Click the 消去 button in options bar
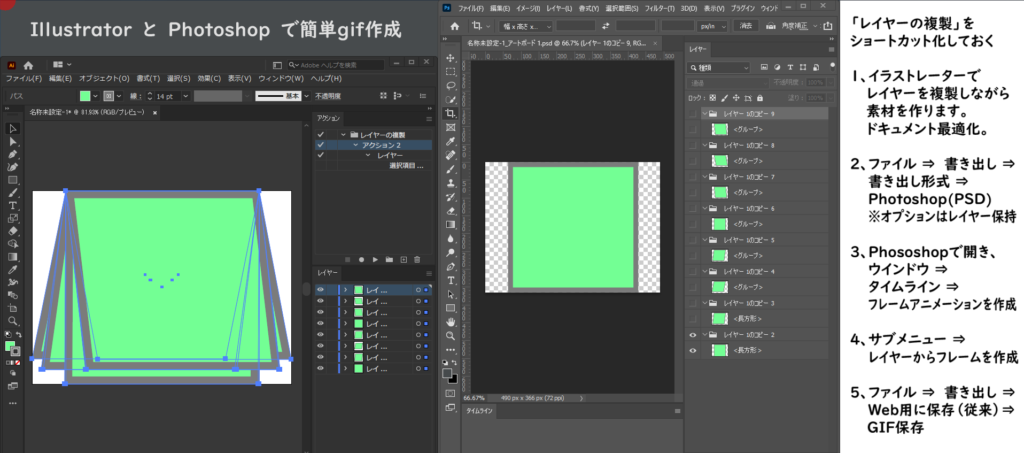This screenshot has width=1024, height=453. click(x=747, y=25)
